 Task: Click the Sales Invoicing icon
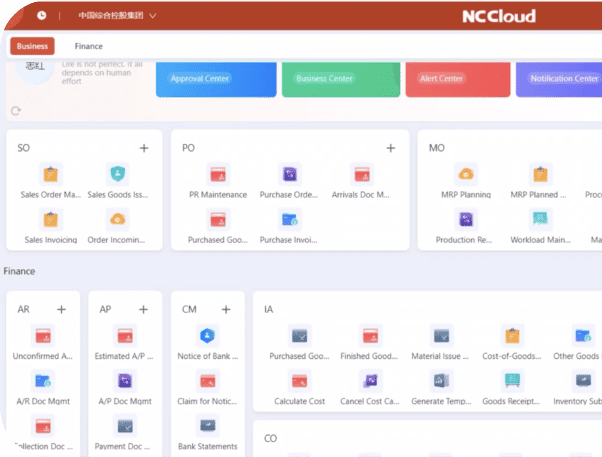(50, 219)
